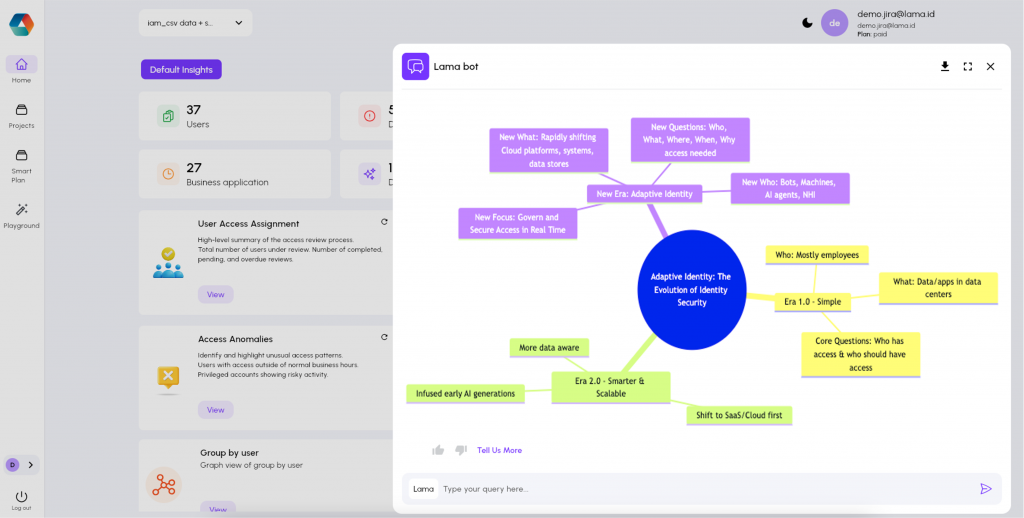
Task: Click View under Access Anomalies
Action: 215,410
